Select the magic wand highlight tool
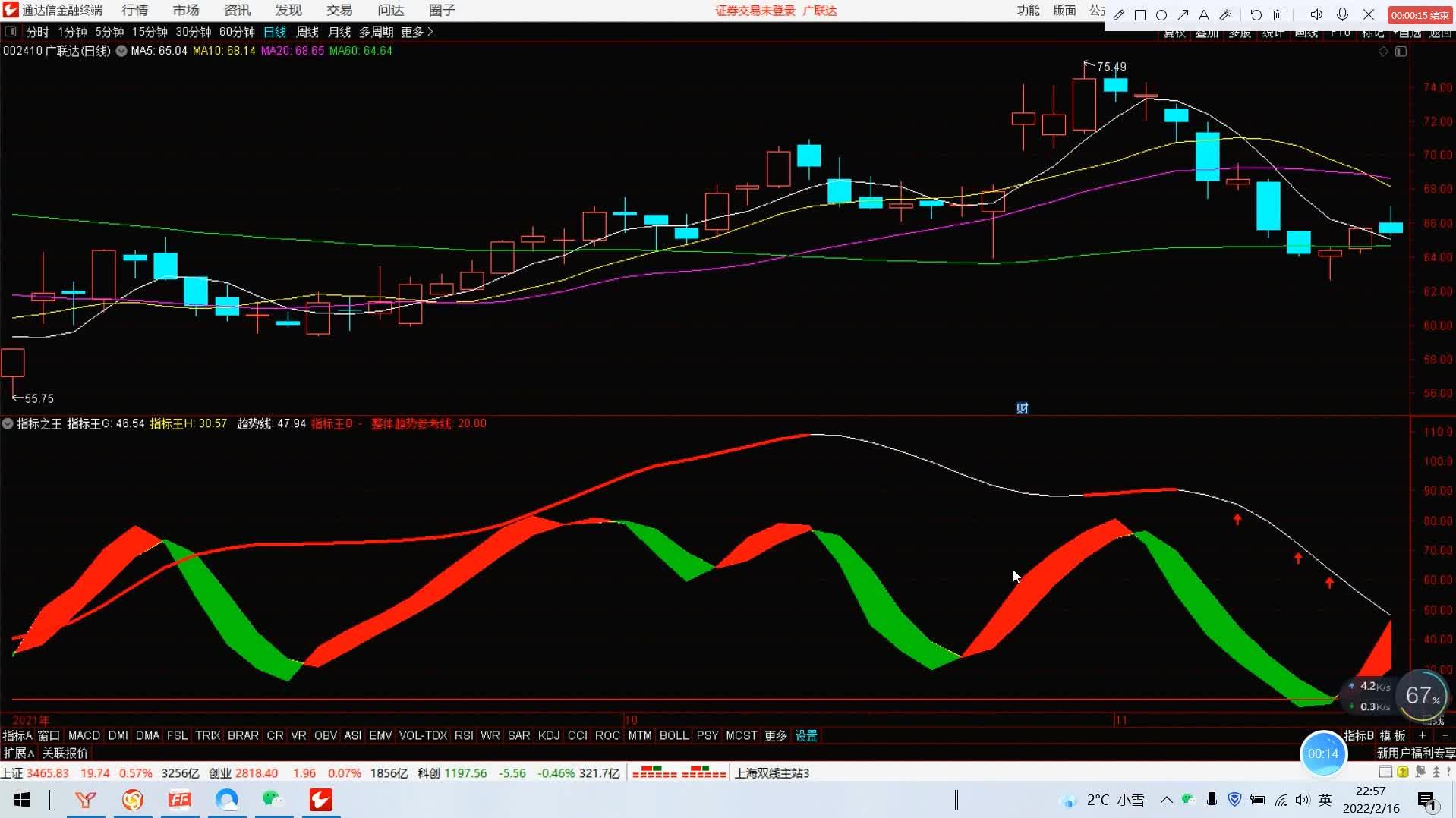 (x=1225, y=15)
